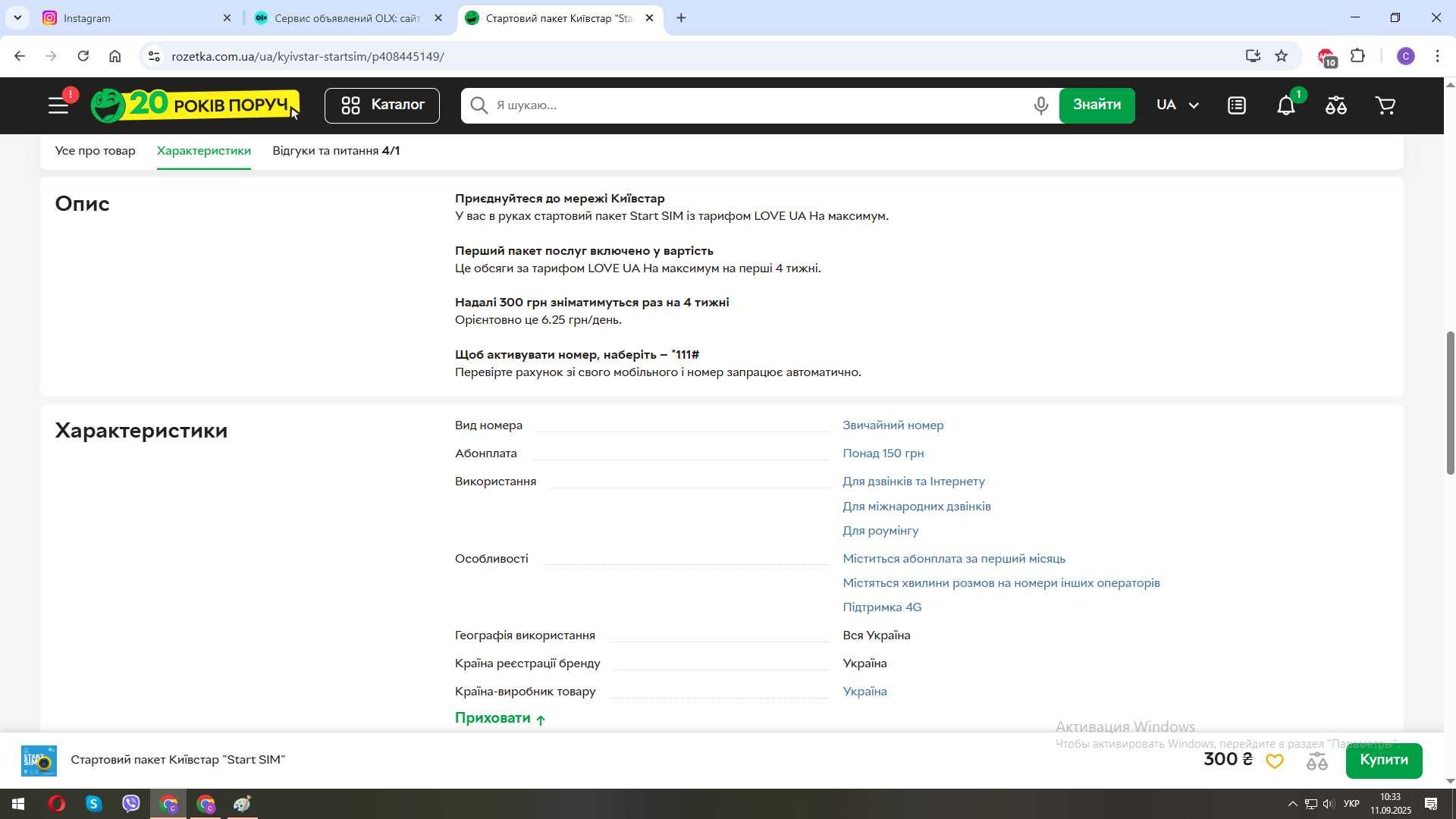View site information icon

coord(154,56)
